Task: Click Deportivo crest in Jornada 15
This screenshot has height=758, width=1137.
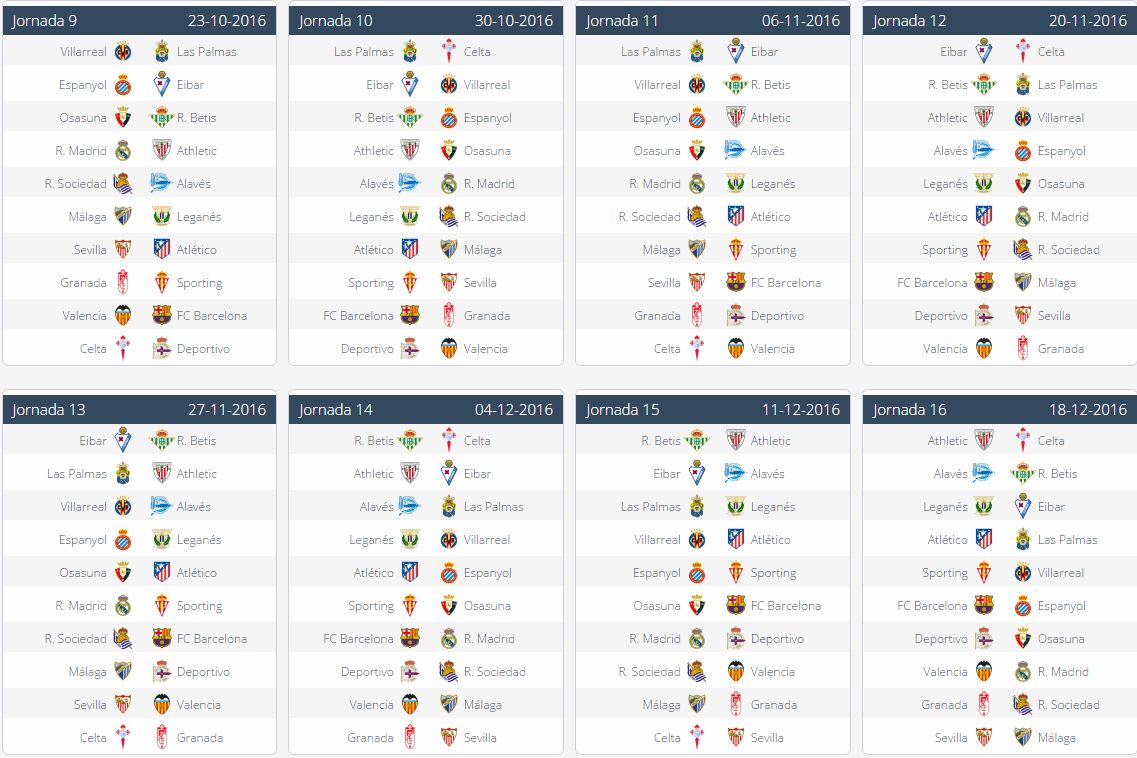Action: [x=735, y=638]
